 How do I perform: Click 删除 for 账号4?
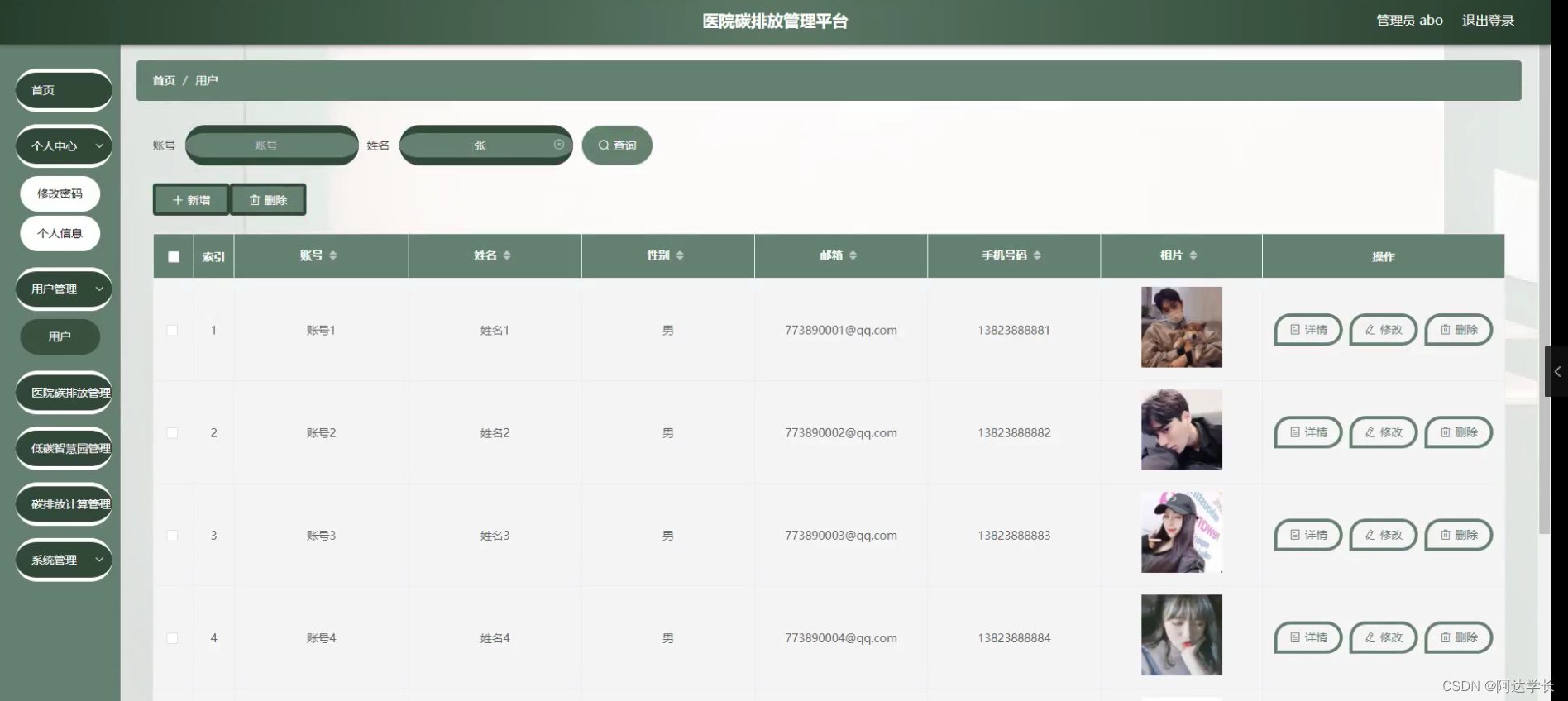click(1459, 637)
